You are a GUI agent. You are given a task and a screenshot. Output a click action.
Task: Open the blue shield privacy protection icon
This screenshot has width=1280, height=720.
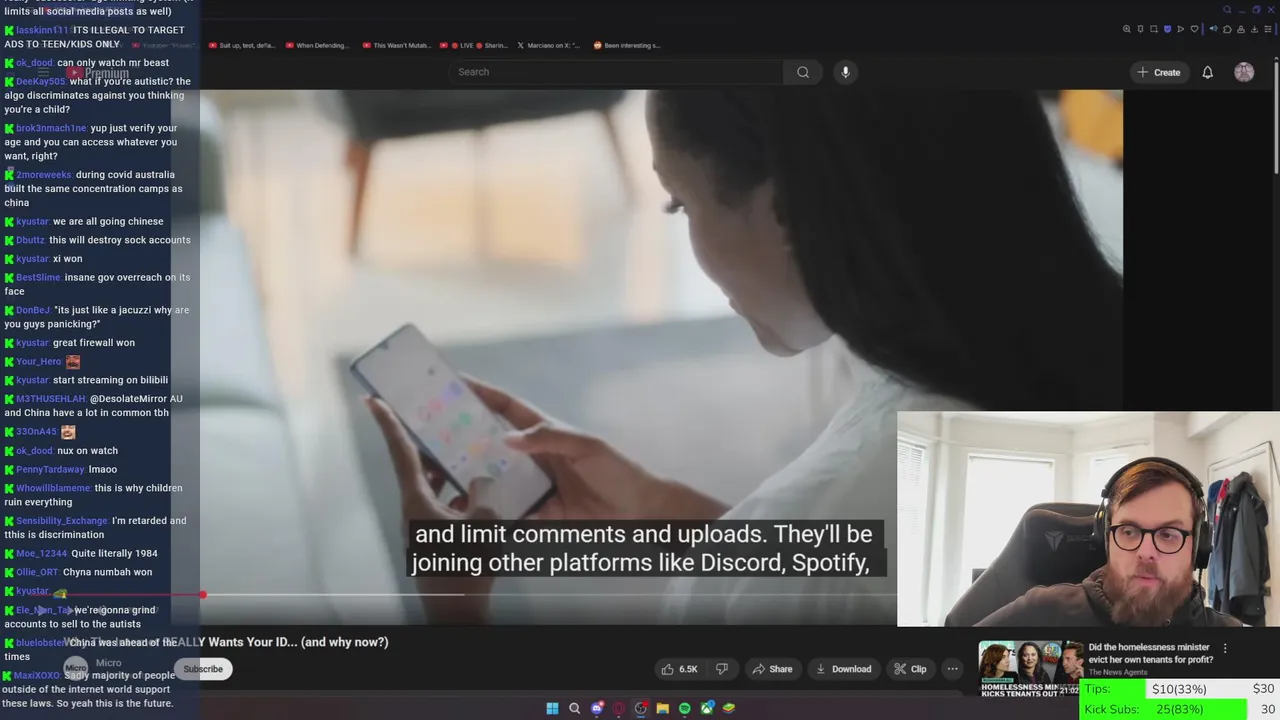[1167, 29]
